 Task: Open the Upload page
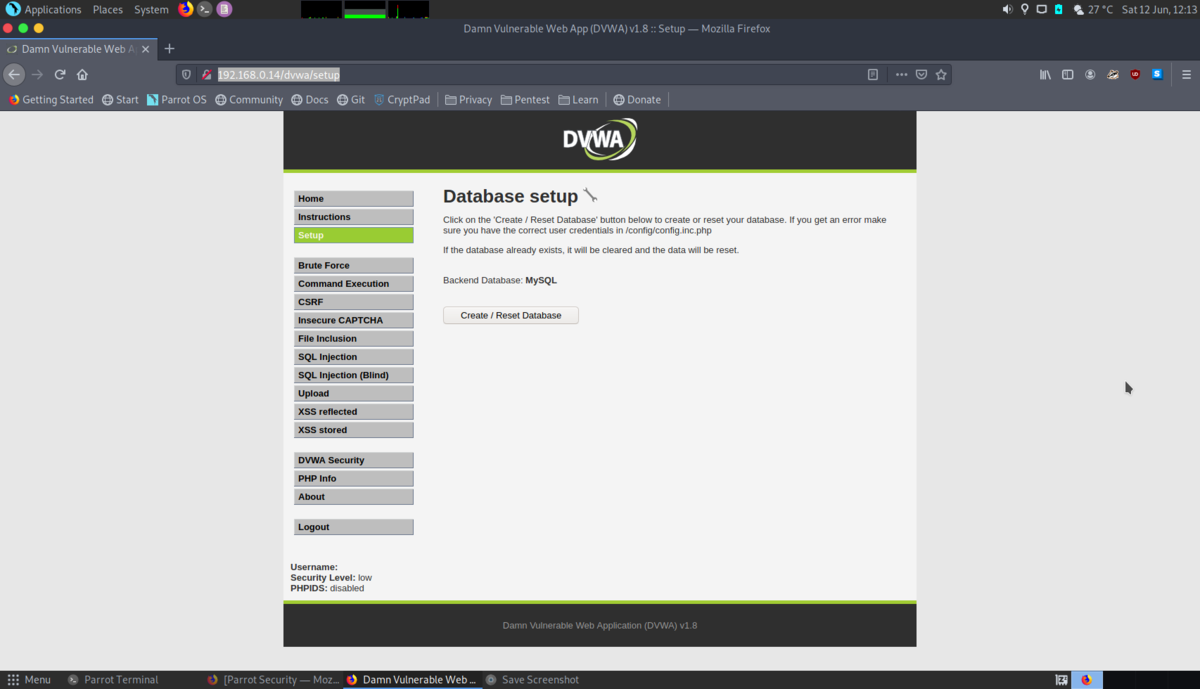point(353,393)
